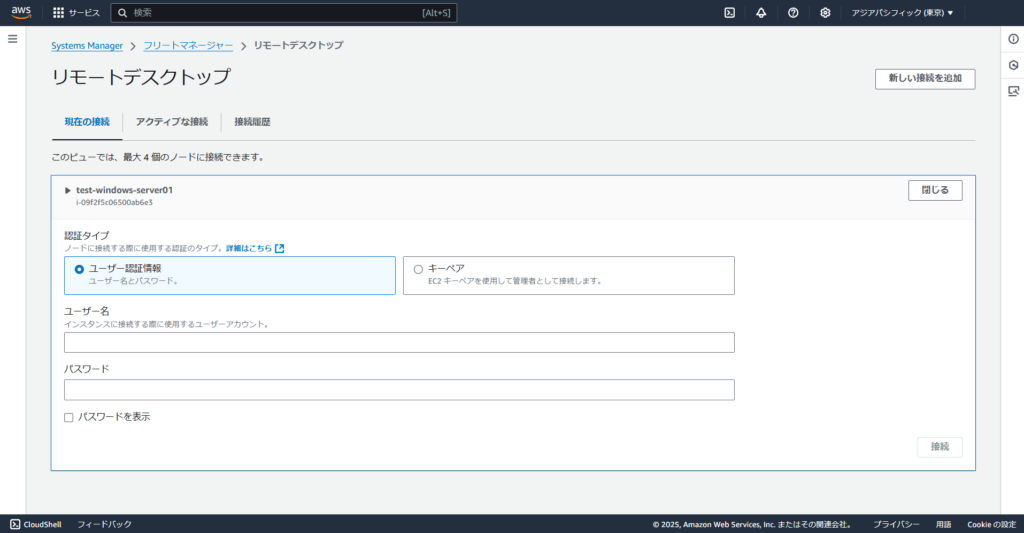
Task: Open the settings gear icon
Action: pos(825,13)
